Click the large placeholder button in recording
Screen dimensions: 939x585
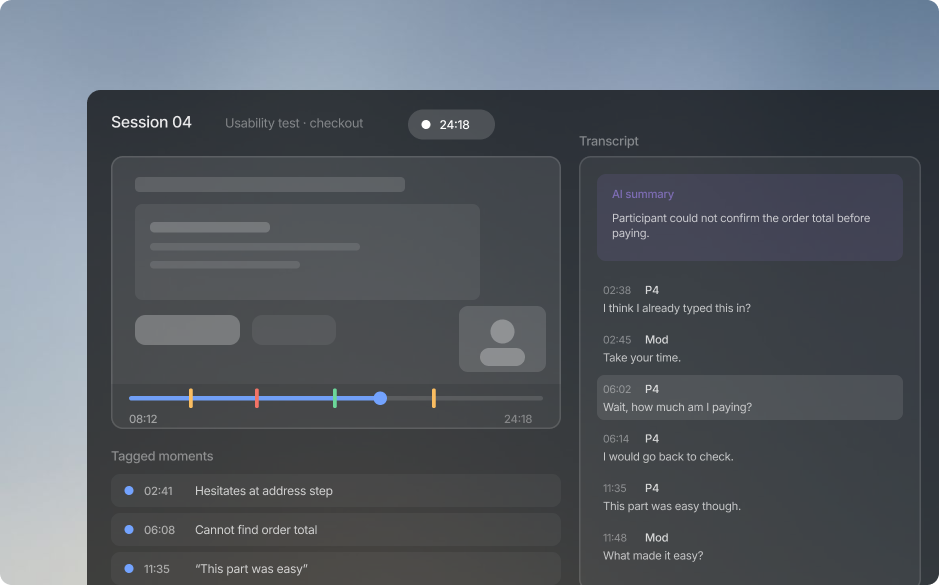point(187,330)
